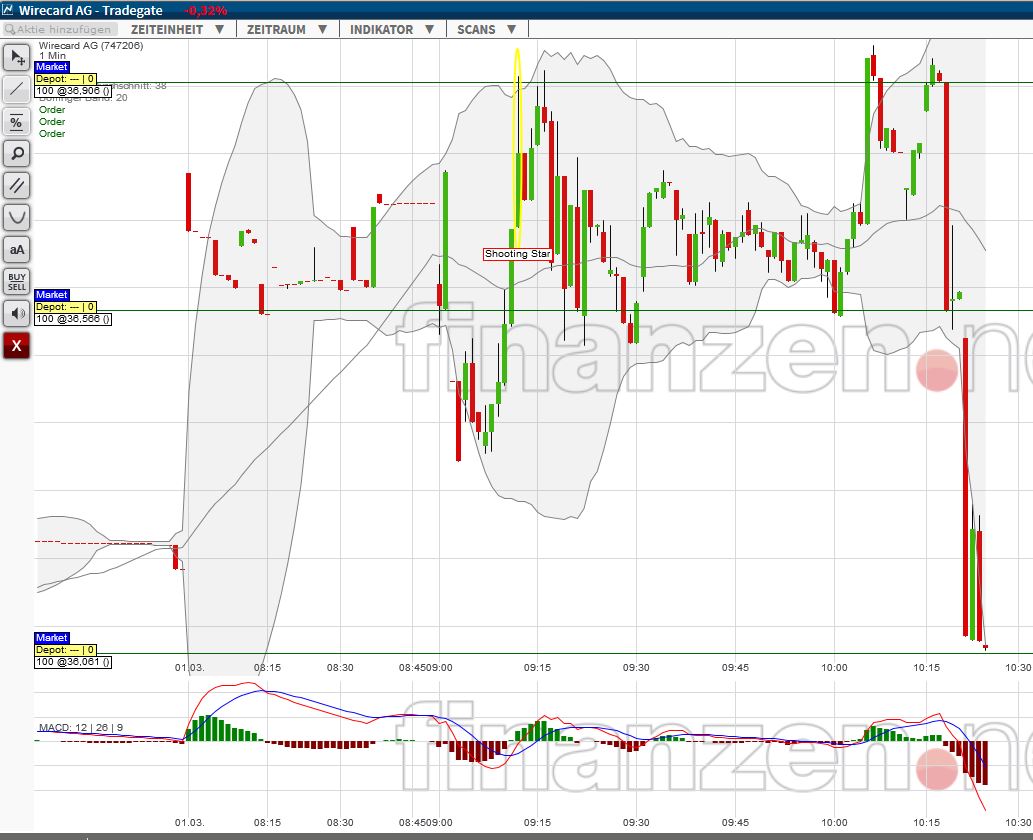1033x840 pixels.
Task: Select the 100 @36,566 order box
Action: [73, 319]
